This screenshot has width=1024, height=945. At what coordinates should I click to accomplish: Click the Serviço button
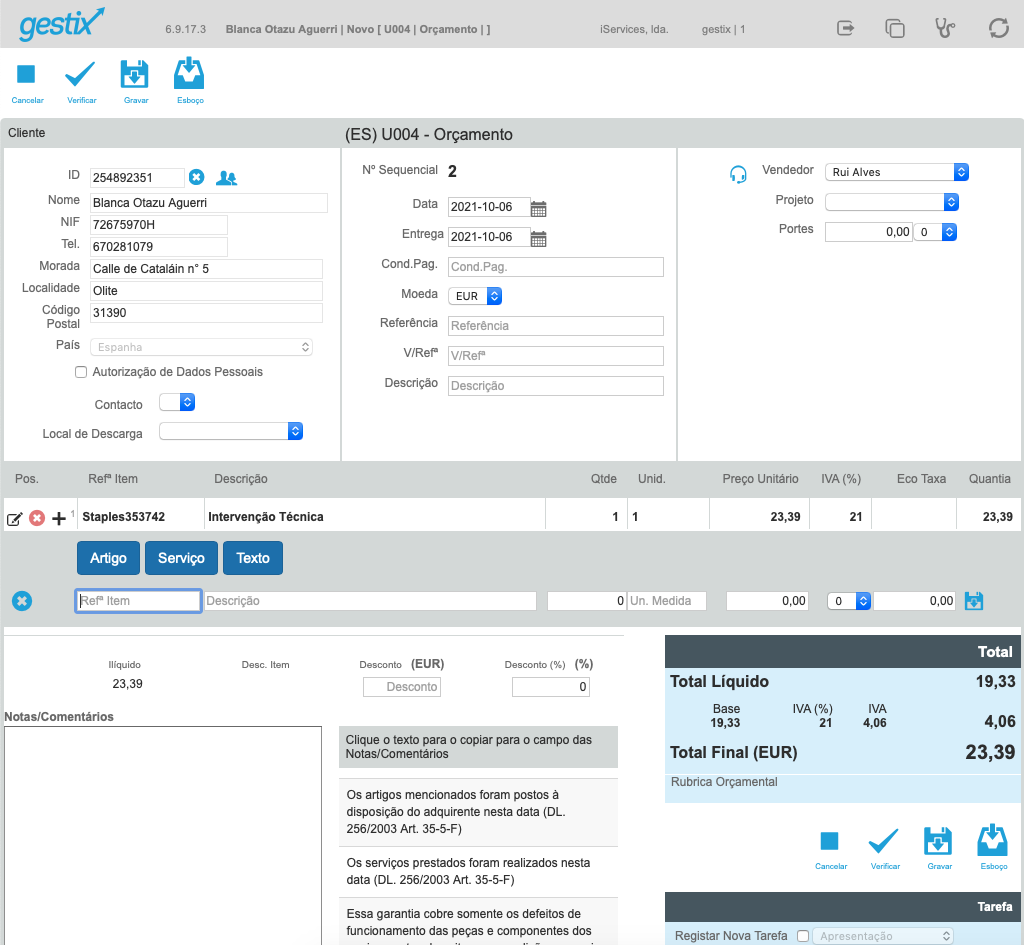pyautogui.click(x=181, y=558)
